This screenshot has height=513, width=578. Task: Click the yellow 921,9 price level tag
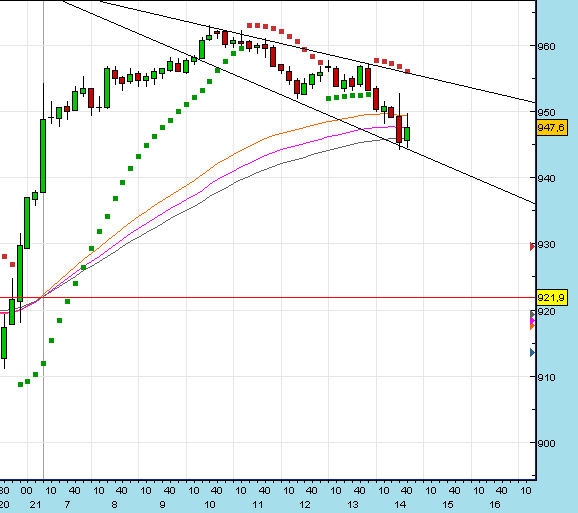coord(552,297)
